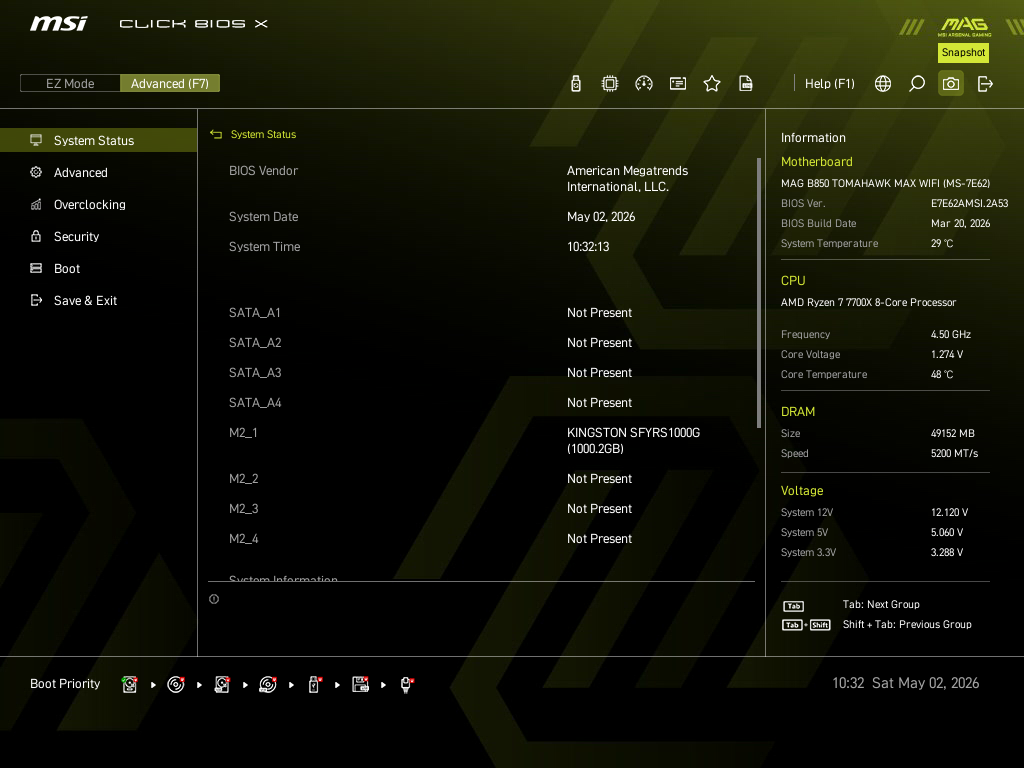Switch to EZ Mode
1024x768 pixels.
(x=70, y=84)
